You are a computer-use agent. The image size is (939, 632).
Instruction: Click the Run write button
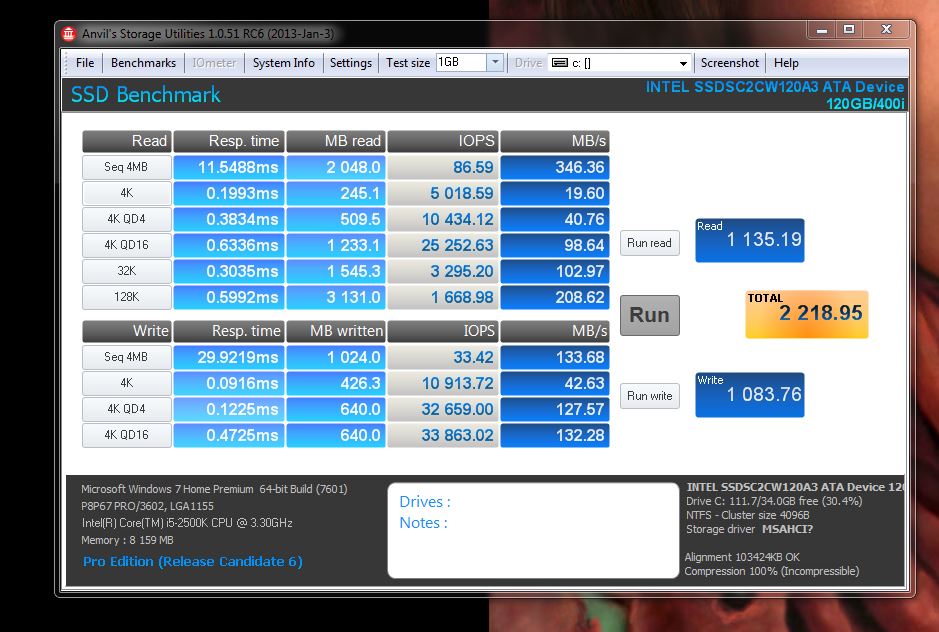click(x=650, y=396)
